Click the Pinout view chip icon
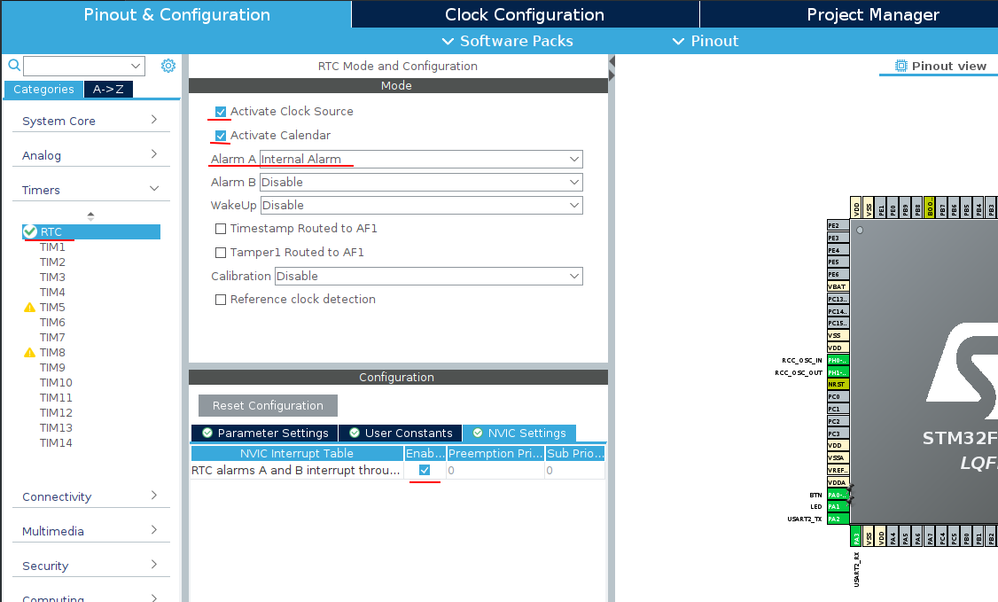This screenshot has height=602, width=998. pyautogui.click(x=901, y=66)
